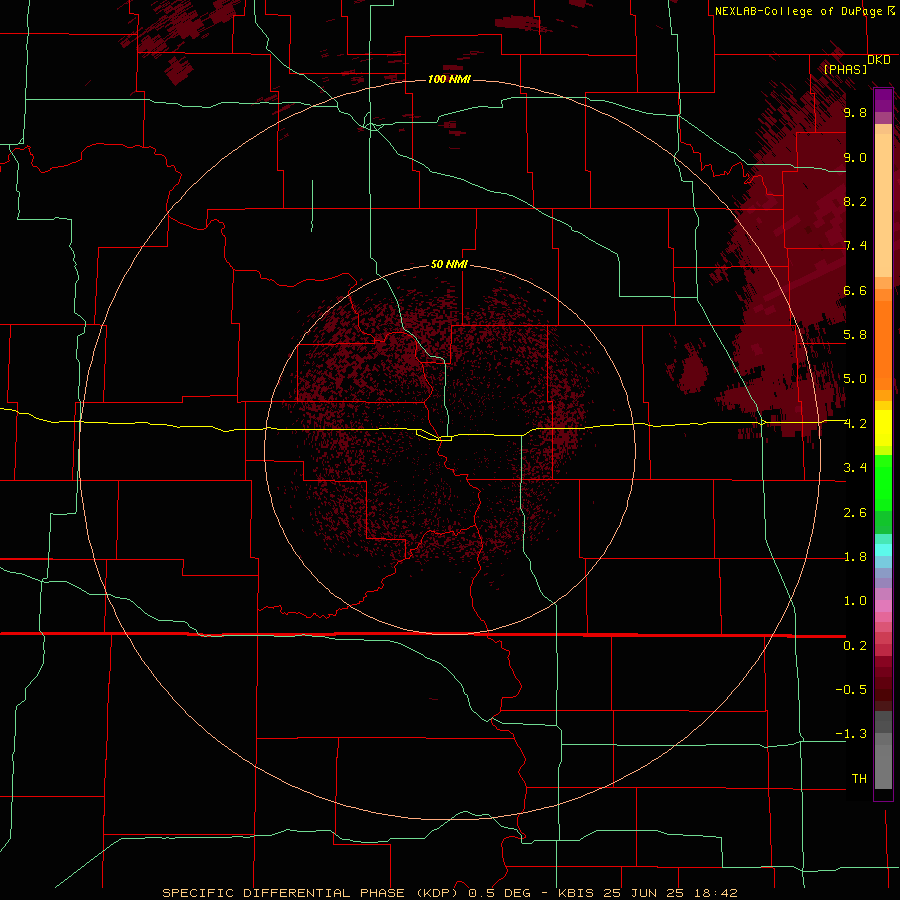Click the 9.0 value on the color scale
The image size is (900, 900).
click(x=855, y=157)
